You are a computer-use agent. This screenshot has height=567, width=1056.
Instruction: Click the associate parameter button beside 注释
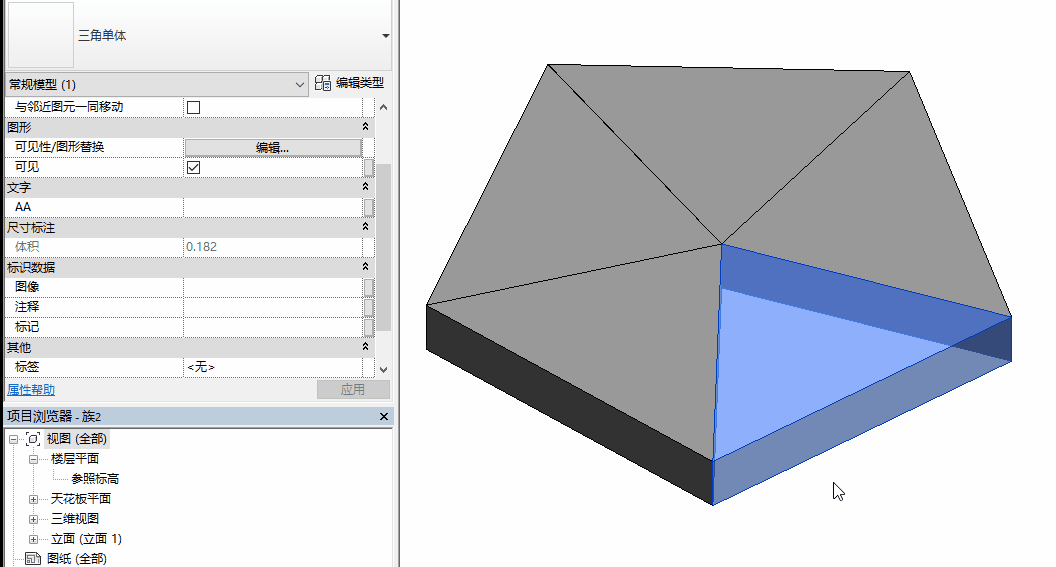click(368, 308)
